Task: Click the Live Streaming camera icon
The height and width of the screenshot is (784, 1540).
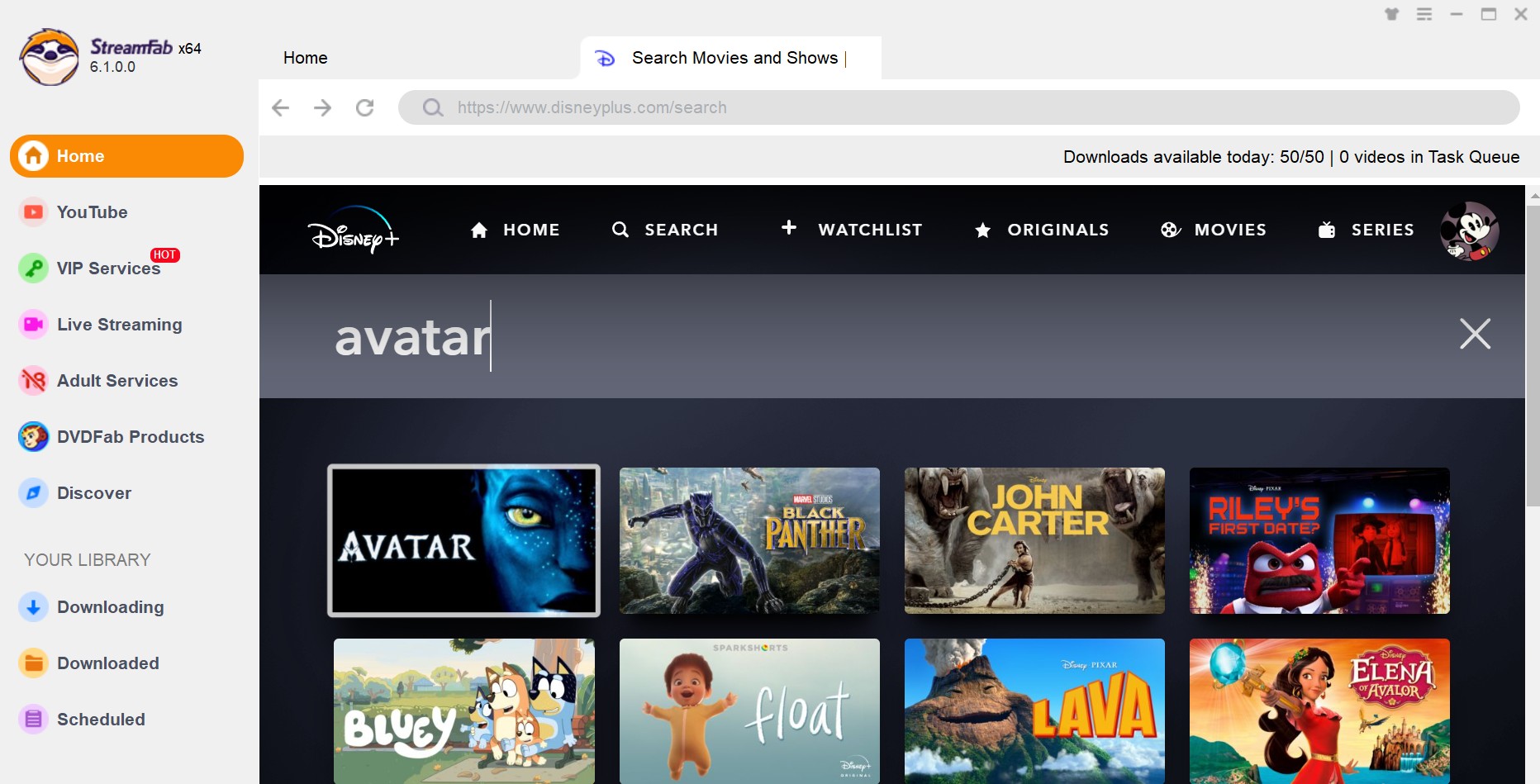Action: tap(33, 325)
